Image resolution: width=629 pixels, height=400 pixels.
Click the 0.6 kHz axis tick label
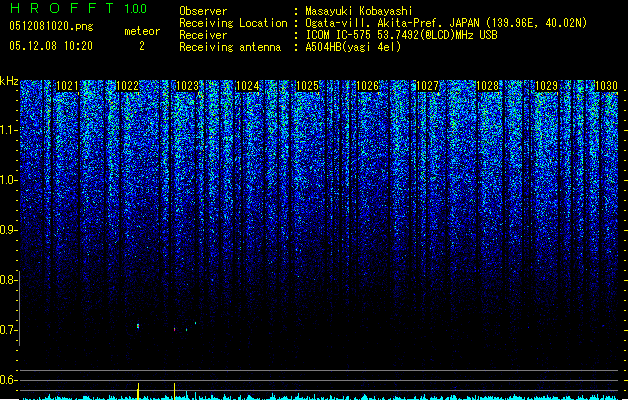pyautogui.click(x=8, y=380)
